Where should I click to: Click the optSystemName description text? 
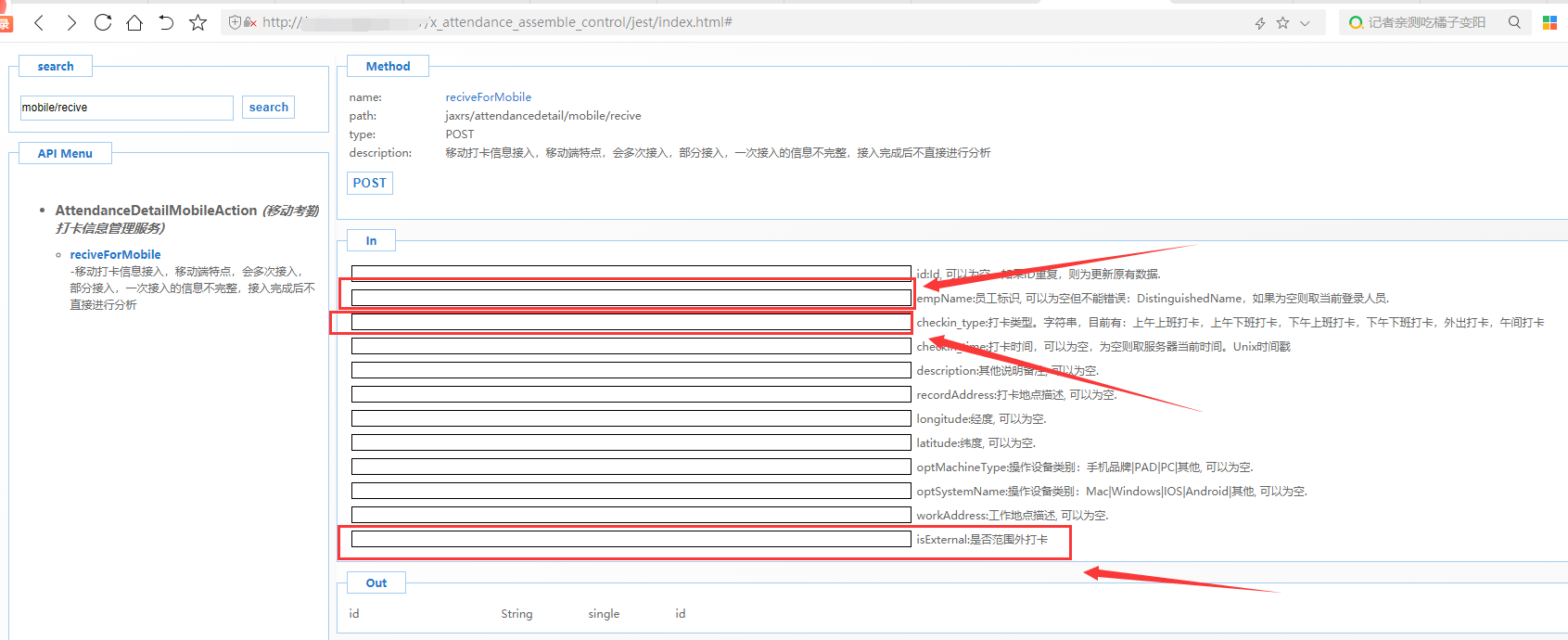pos(1112,491)
